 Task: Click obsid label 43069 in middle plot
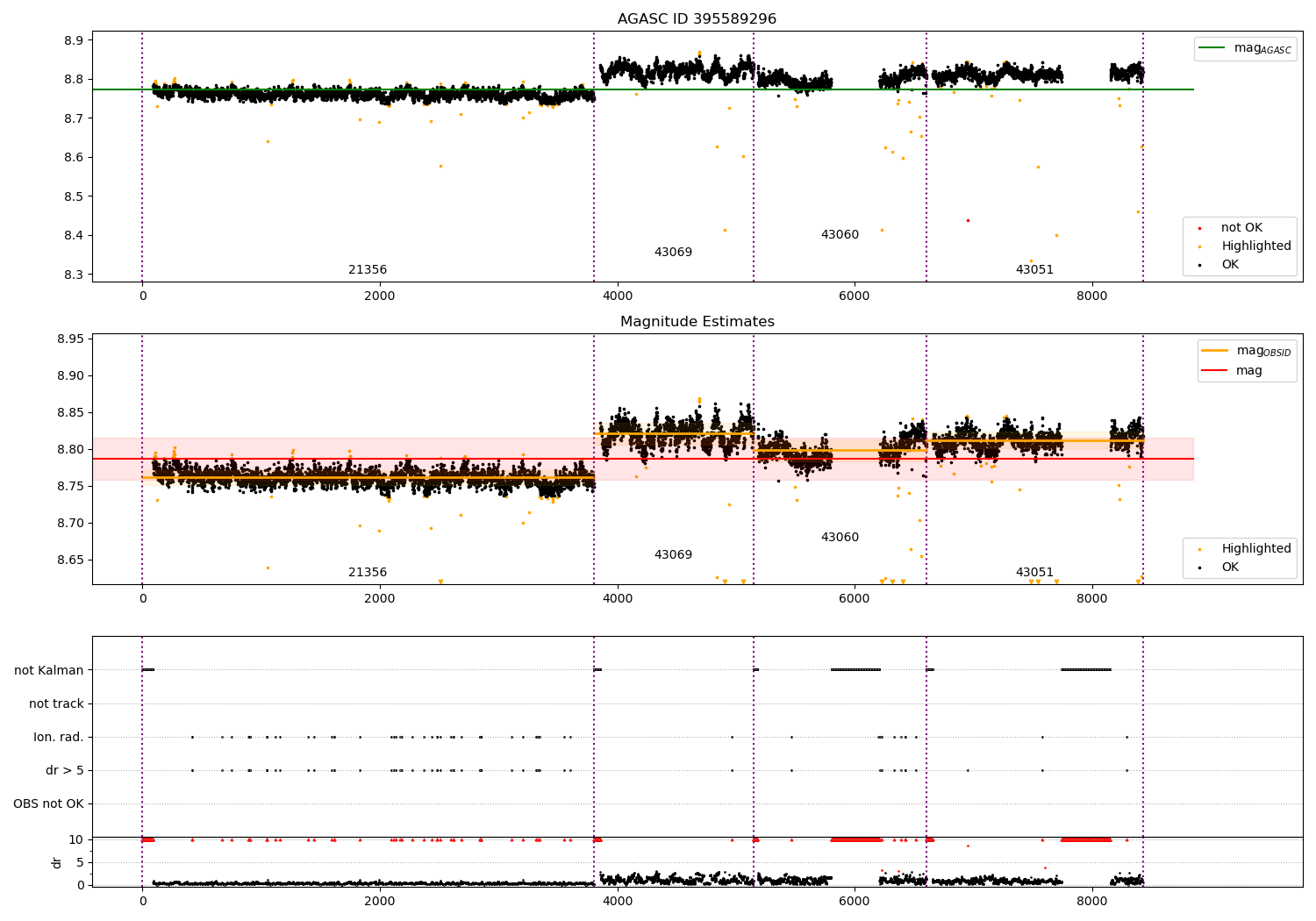(x=673, y=555)
